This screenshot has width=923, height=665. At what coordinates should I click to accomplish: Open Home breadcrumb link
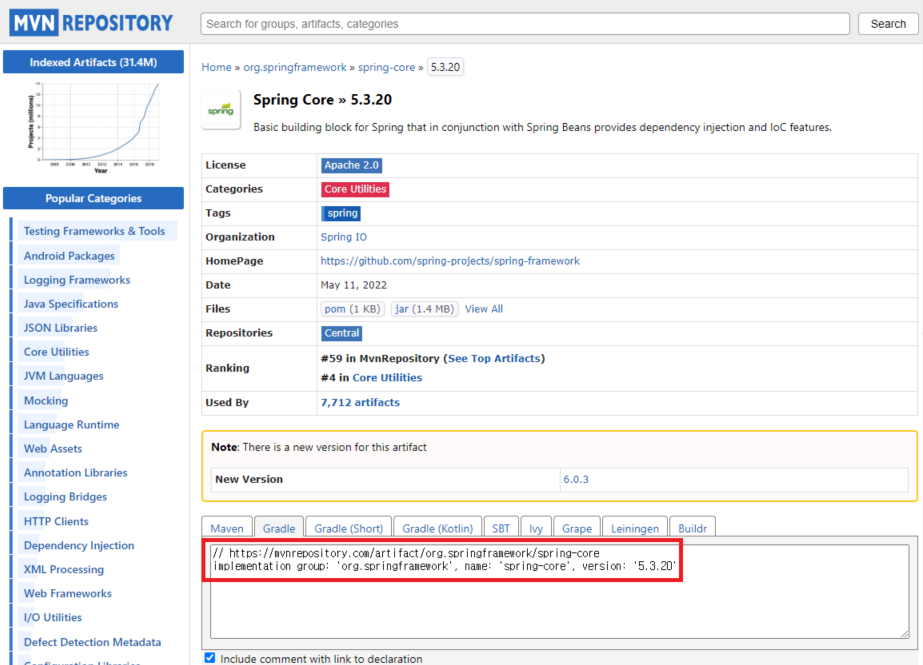click(216, 67)
